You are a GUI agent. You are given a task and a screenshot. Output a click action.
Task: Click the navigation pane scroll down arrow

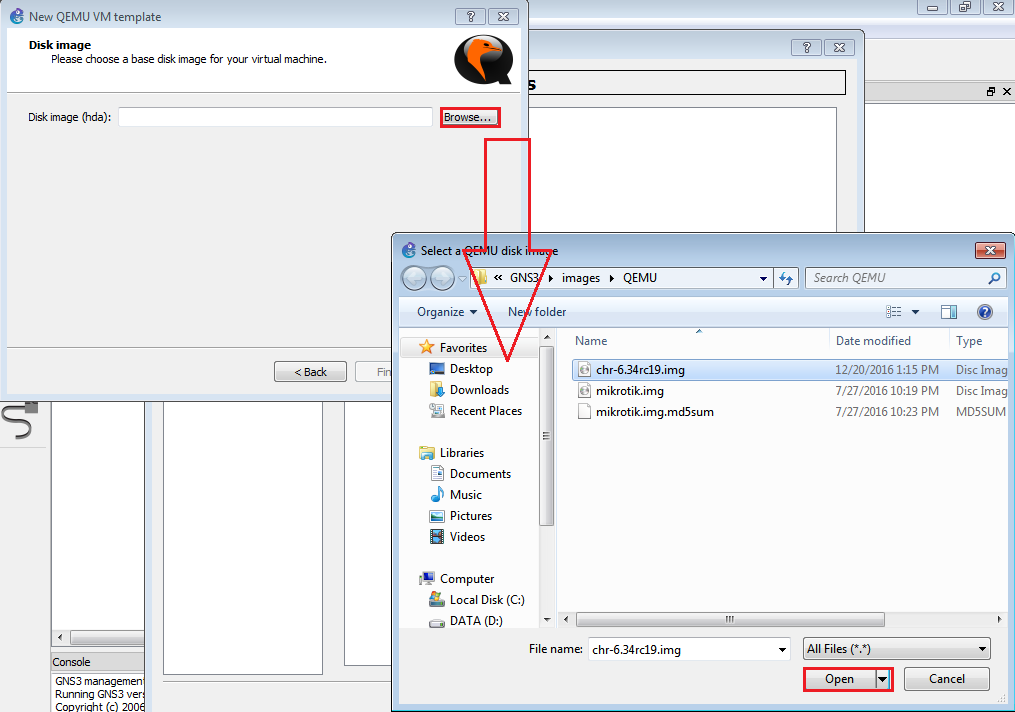[547, 620]
